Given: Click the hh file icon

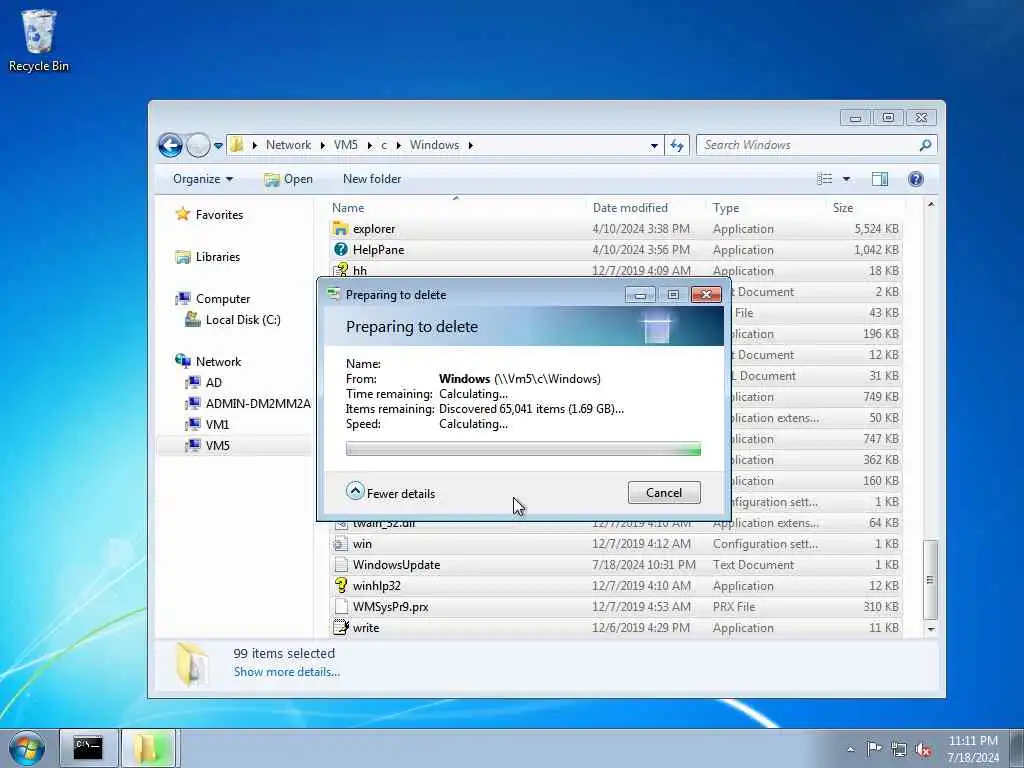Looking at the screenshot, I should 340,270.
